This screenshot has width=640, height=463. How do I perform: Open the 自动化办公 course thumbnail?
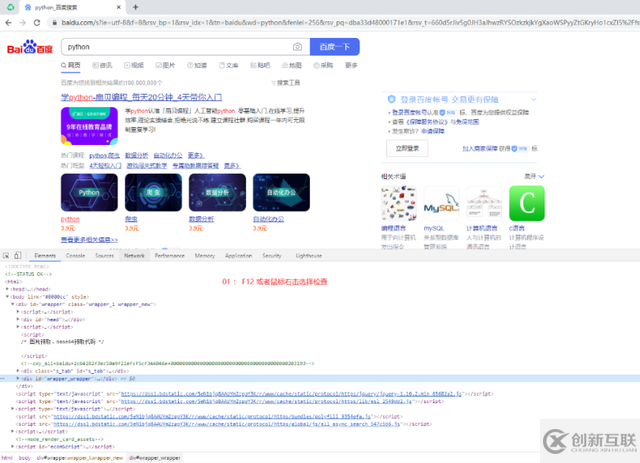(x=281, y=192)
